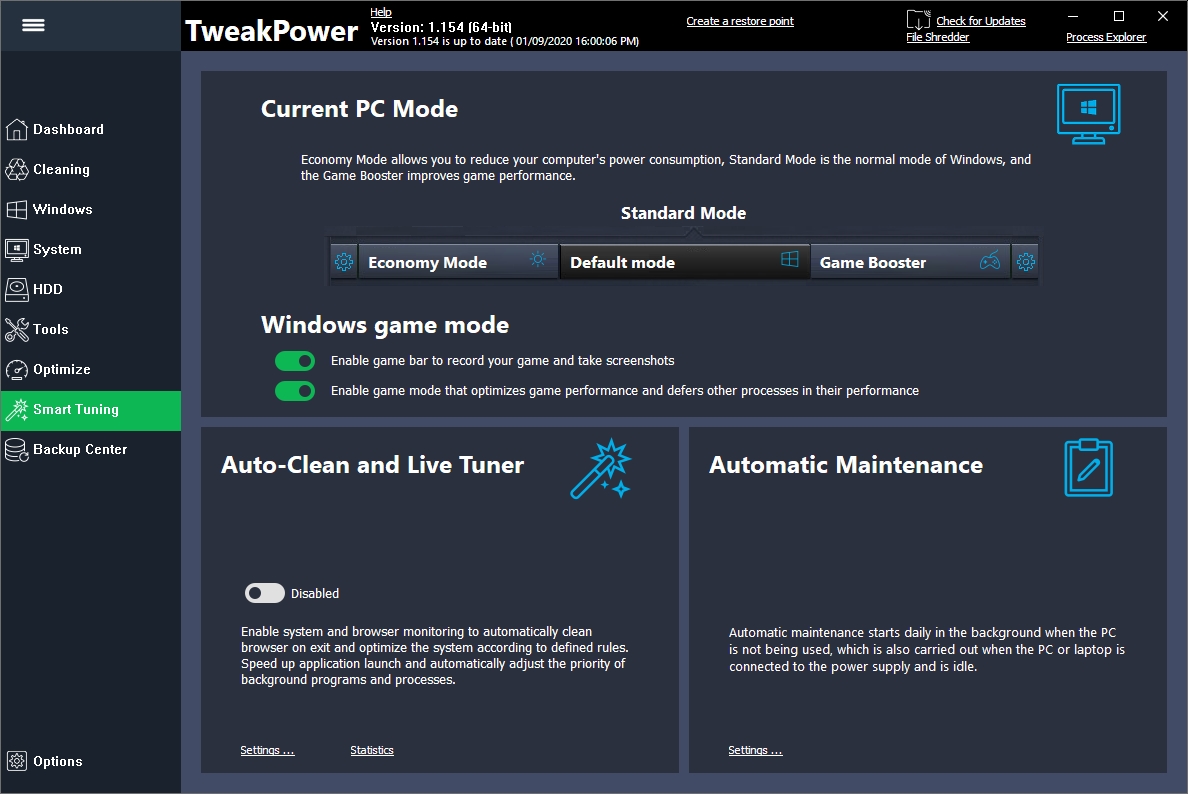
Task: Open Automatic Maintenance Settings link
Action: (x=755, y=750)
